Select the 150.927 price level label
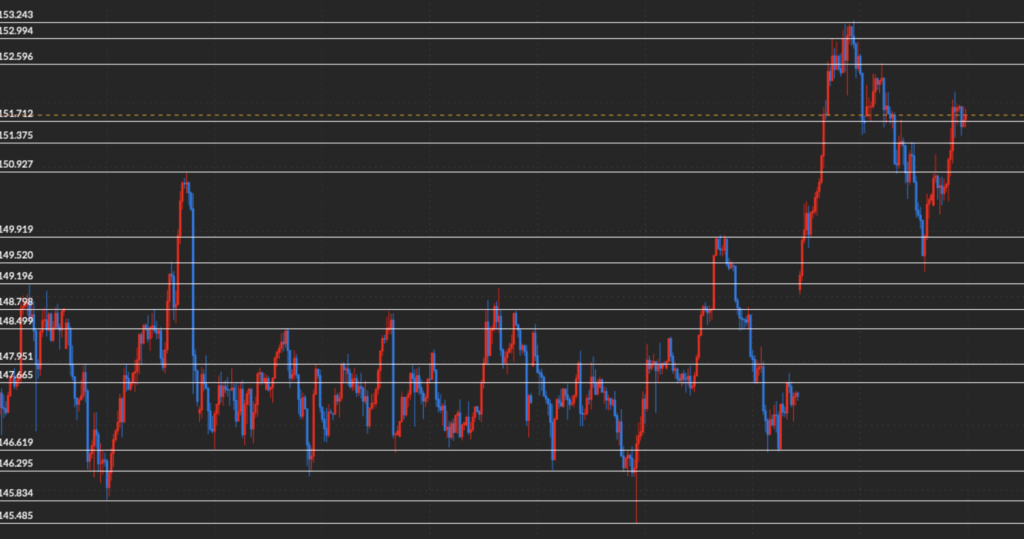 click(x=16, y=163)
